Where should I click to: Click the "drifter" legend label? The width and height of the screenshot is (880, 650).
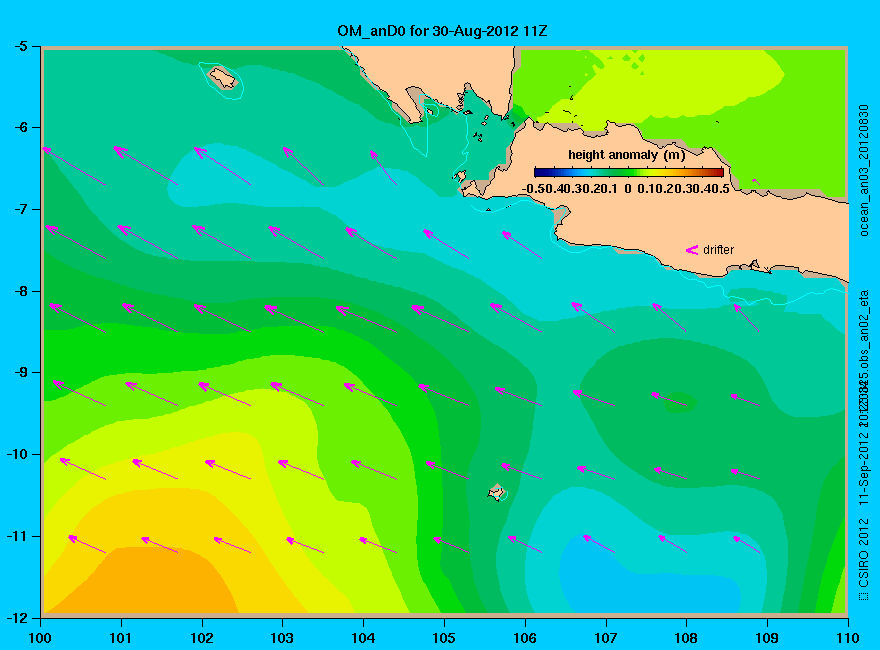(x=718, y=250)
